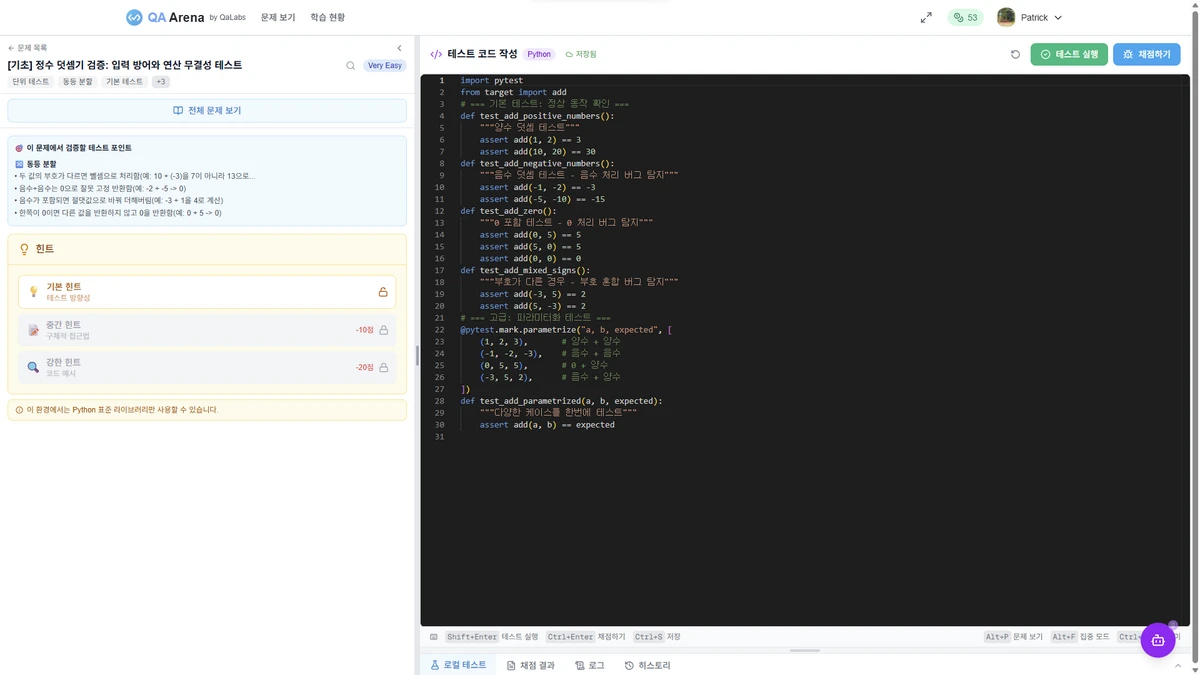Screen dimensions: 1200x675
Task: Open the 강한 힌트 card
Action: tap(207, 367)
